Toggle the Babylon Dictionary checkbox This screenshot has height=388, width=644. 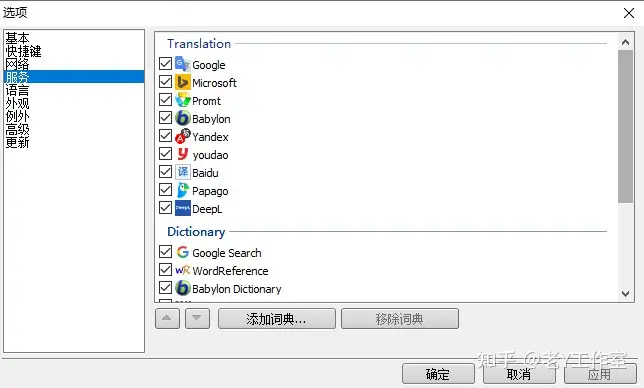point(166,287)
